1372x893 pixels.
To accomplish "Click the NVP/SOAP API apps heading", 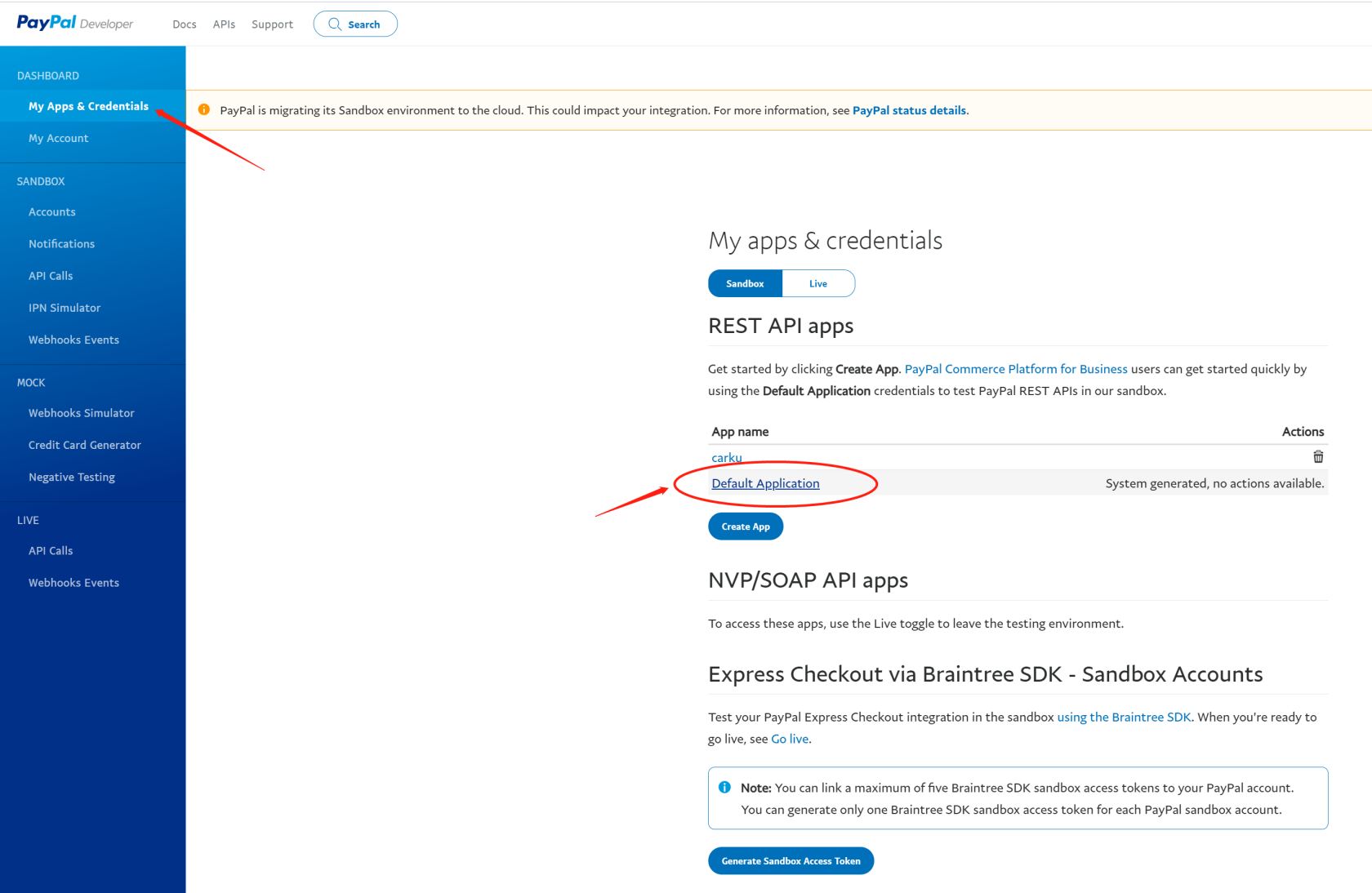I will (808, 580).
